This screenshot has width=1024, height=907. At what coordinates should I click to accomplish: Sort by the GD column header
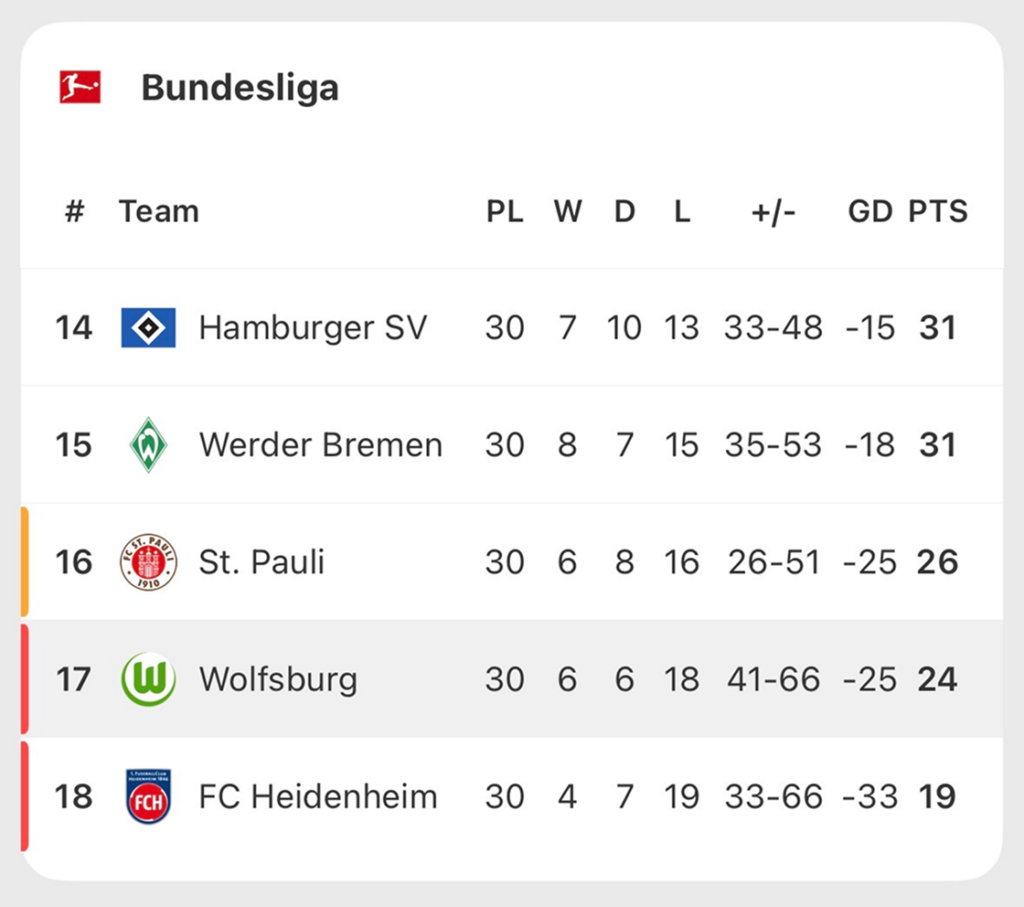click(870, 212)
